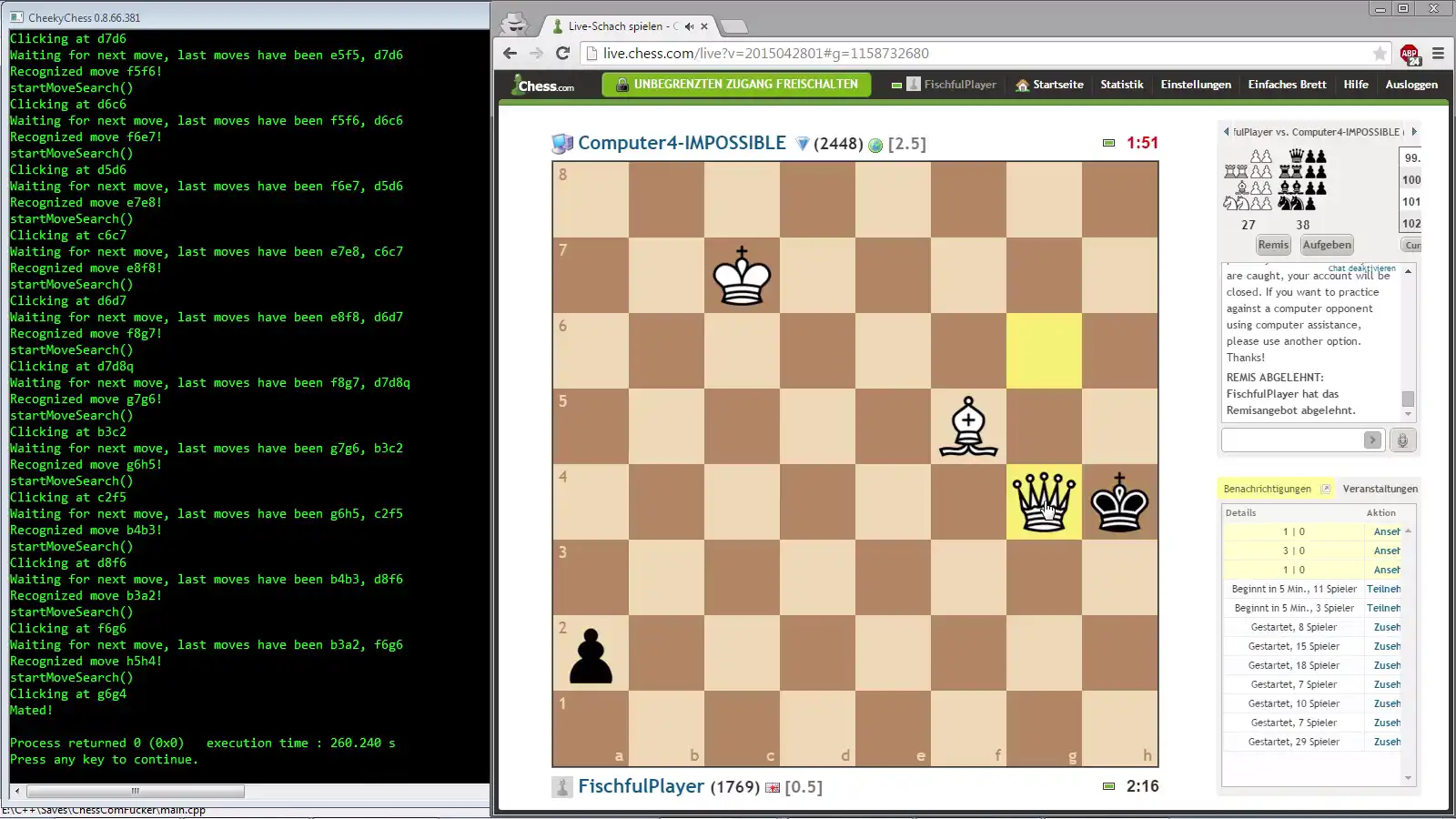Image resolution: width=1456 pixels, height=819 pixels.
Task: Click the chat scrollbar down arrow
Action: pos(1408,414)
